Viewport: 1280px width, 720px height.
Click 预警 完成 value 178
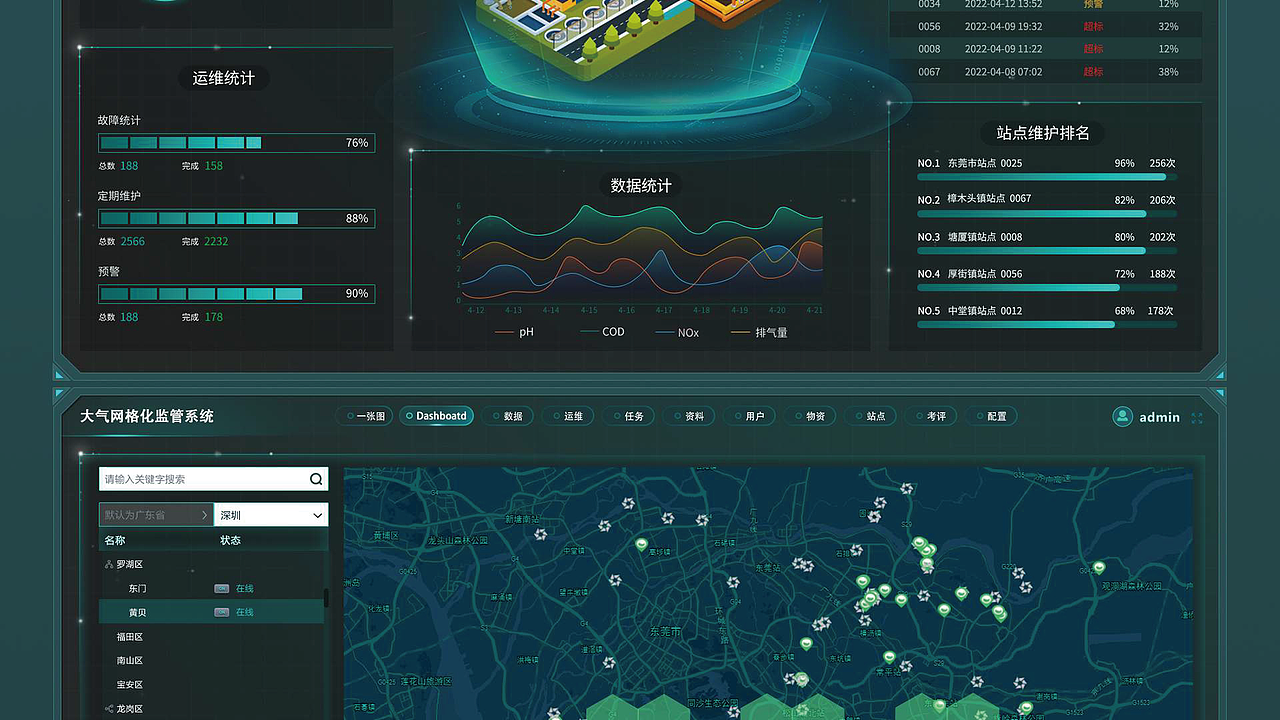pos(214,317)
